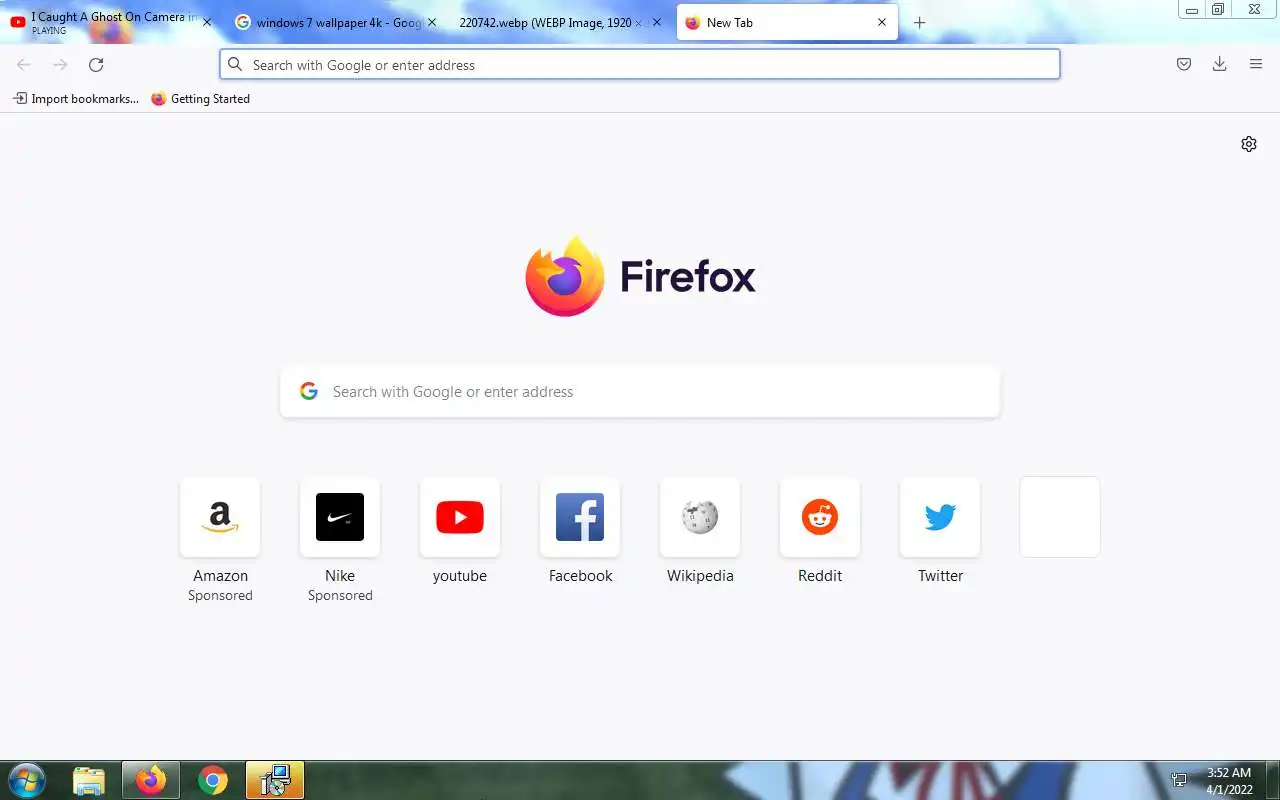This screenshot has height=800, width=1280.
Task: Open the clock showing 3:52 AM
Action: point(1229,781)
